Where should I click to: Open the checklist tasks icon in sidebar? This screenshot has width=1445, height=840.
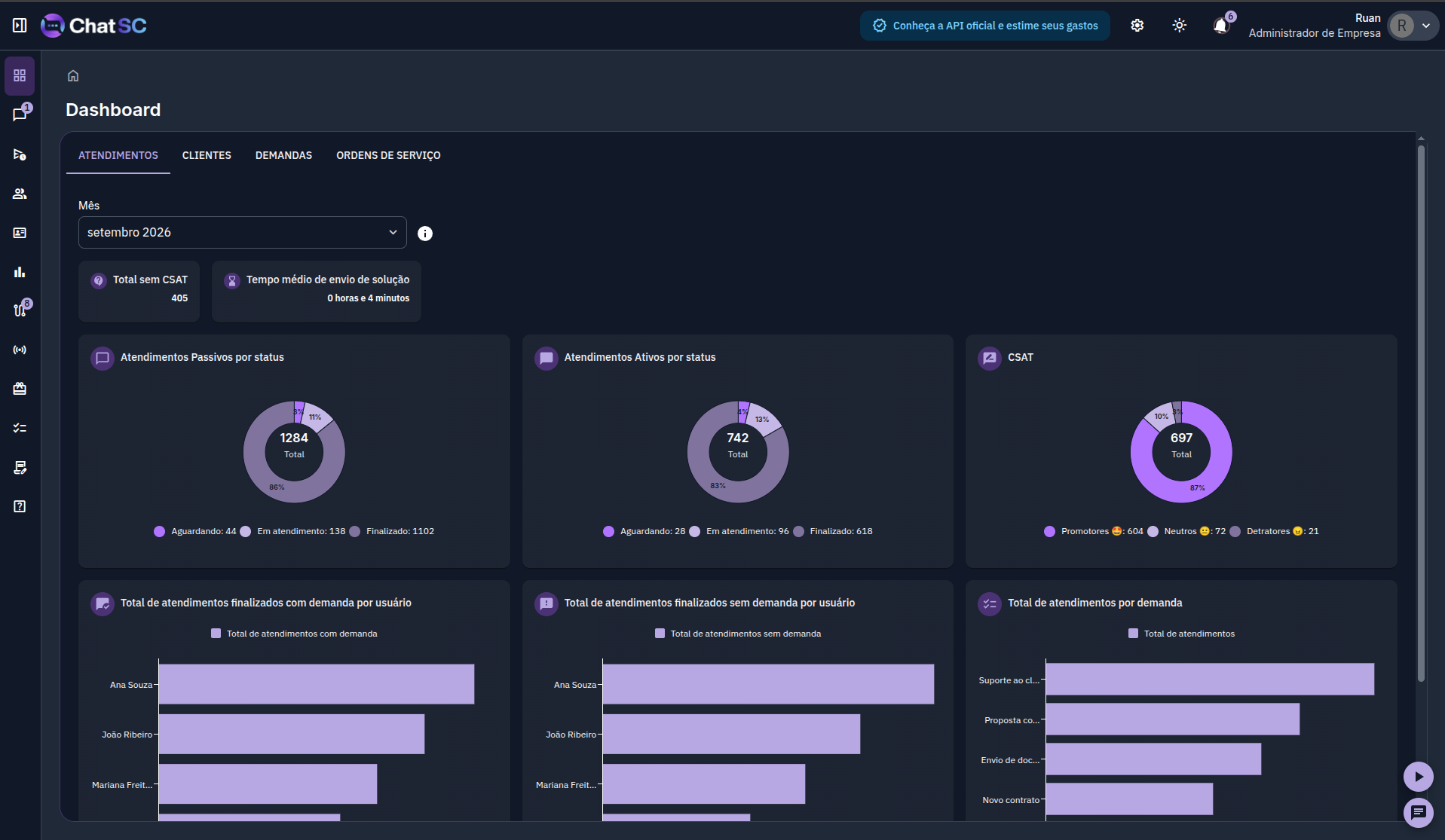point(20,428)
